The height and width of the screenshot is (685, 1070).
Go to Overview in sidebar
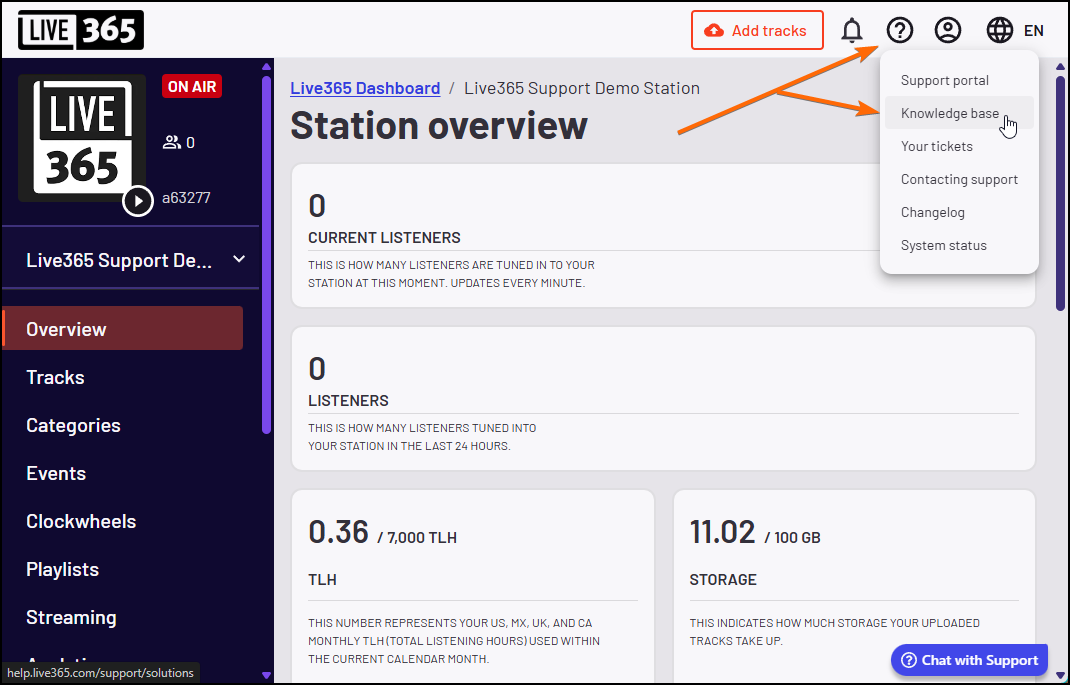pos(123,328)
